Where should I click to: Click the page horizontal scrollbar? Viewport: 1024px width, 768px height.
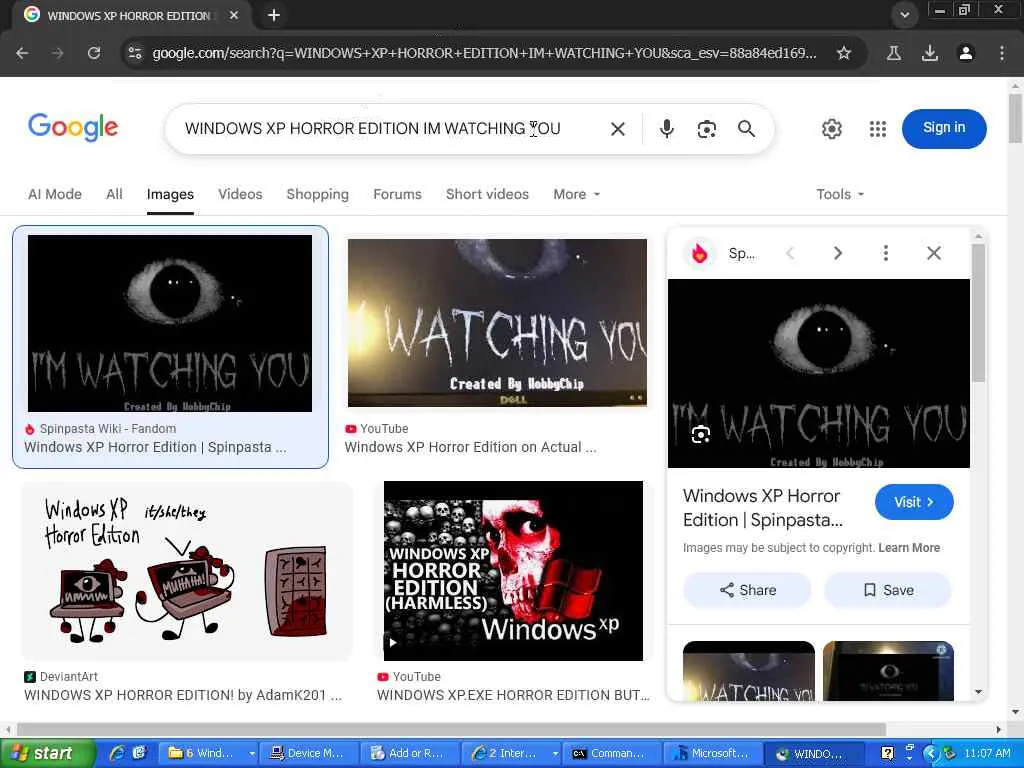pos(451,729)
